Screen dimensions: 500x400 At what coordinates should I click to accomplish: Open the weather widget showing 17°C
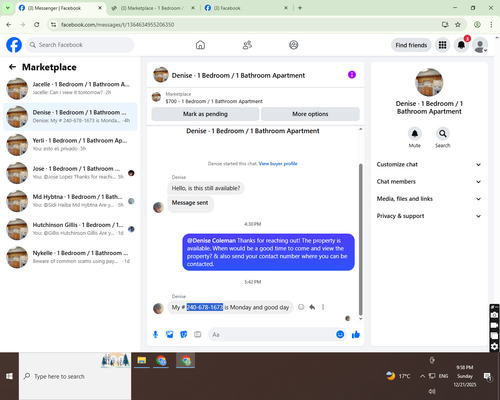398,376
